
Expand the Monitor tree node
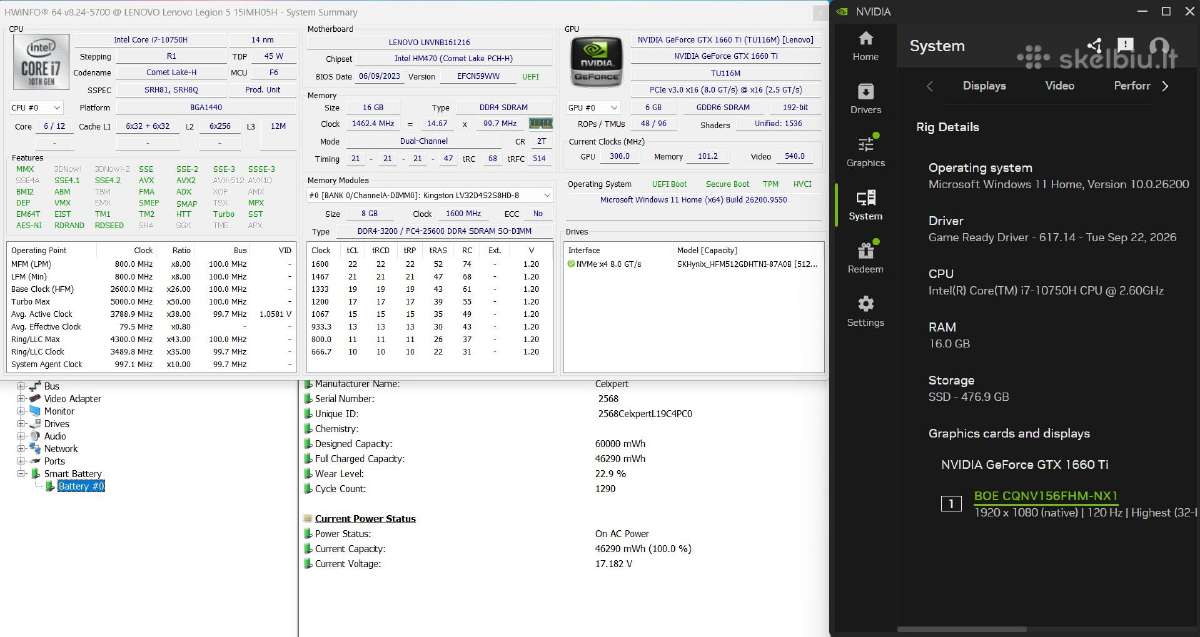(x=20, y=411)
